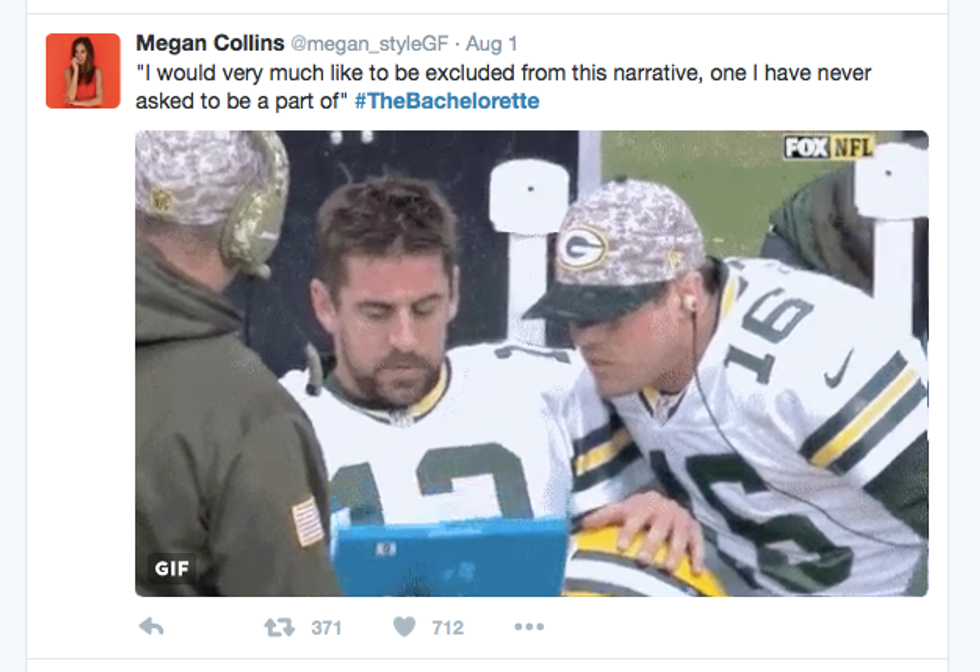Click the number 16 on the jersey shoulder
Screen dimensions: 980x672
pyautogui.click(x=769, y=336)
